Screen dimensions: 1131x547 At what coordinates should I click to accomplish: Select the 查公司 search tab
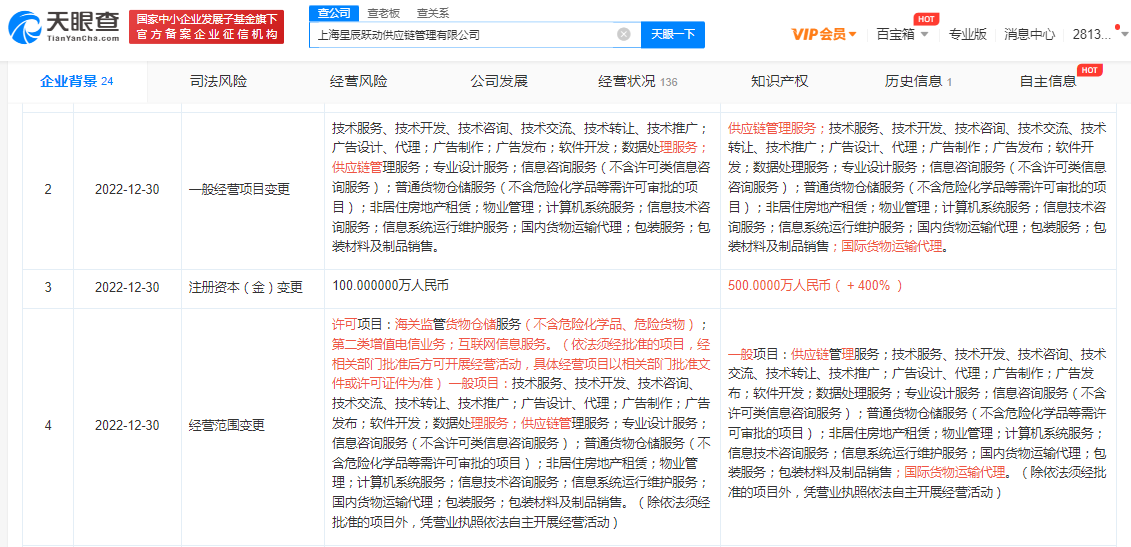(334, 13)
